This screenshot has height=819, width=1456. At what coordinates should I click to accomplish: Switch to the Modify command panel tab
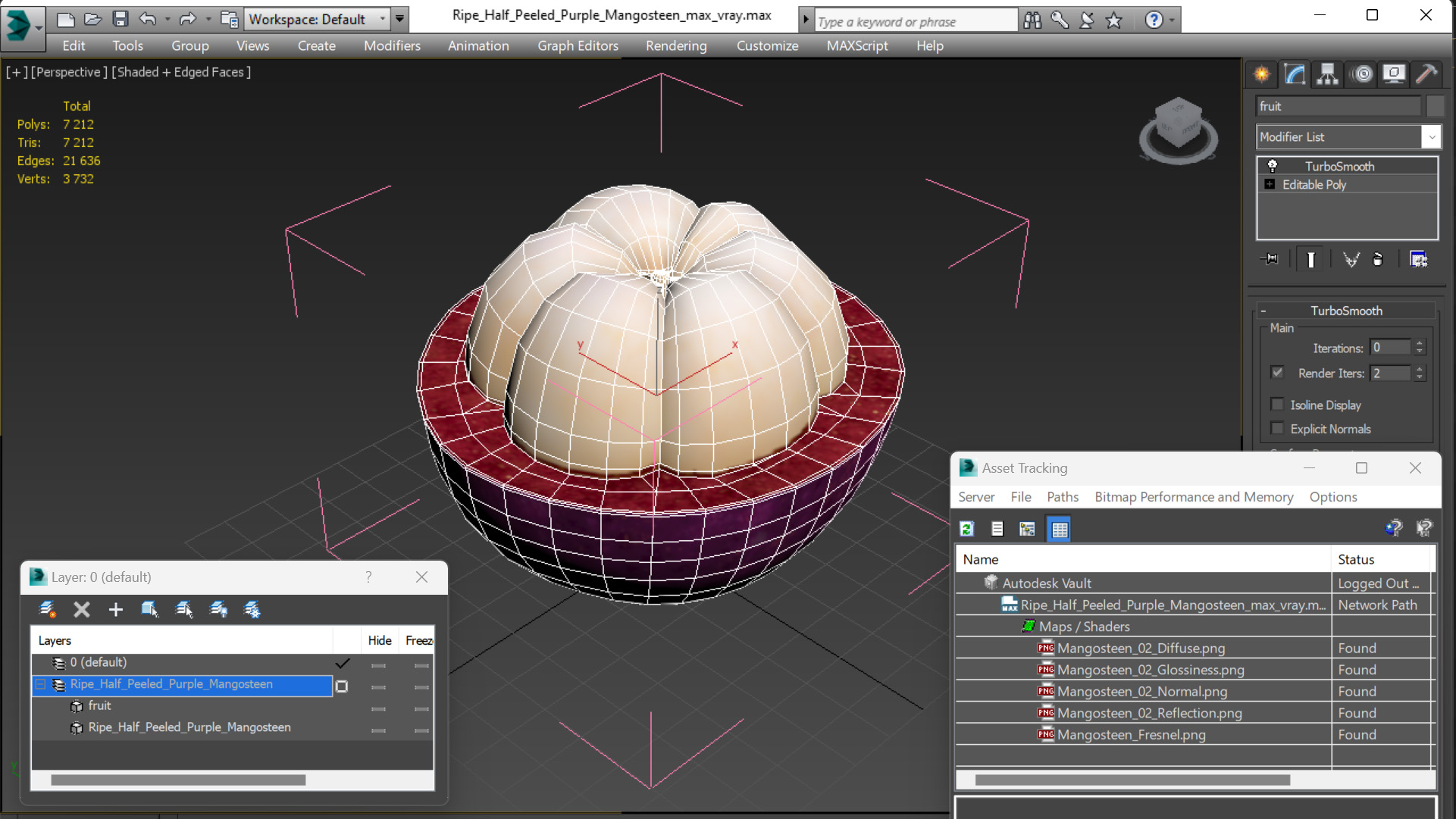tap(1295, 73)
